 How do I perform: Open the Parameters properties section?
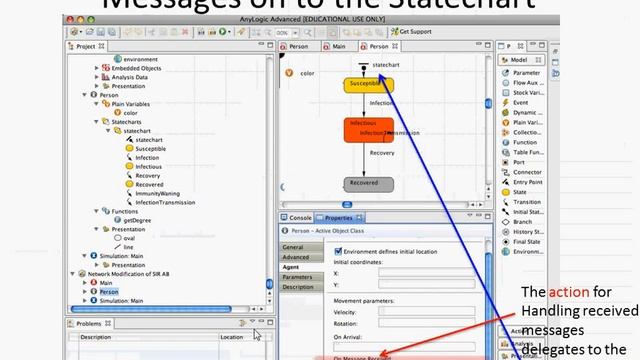coord(302,277)
